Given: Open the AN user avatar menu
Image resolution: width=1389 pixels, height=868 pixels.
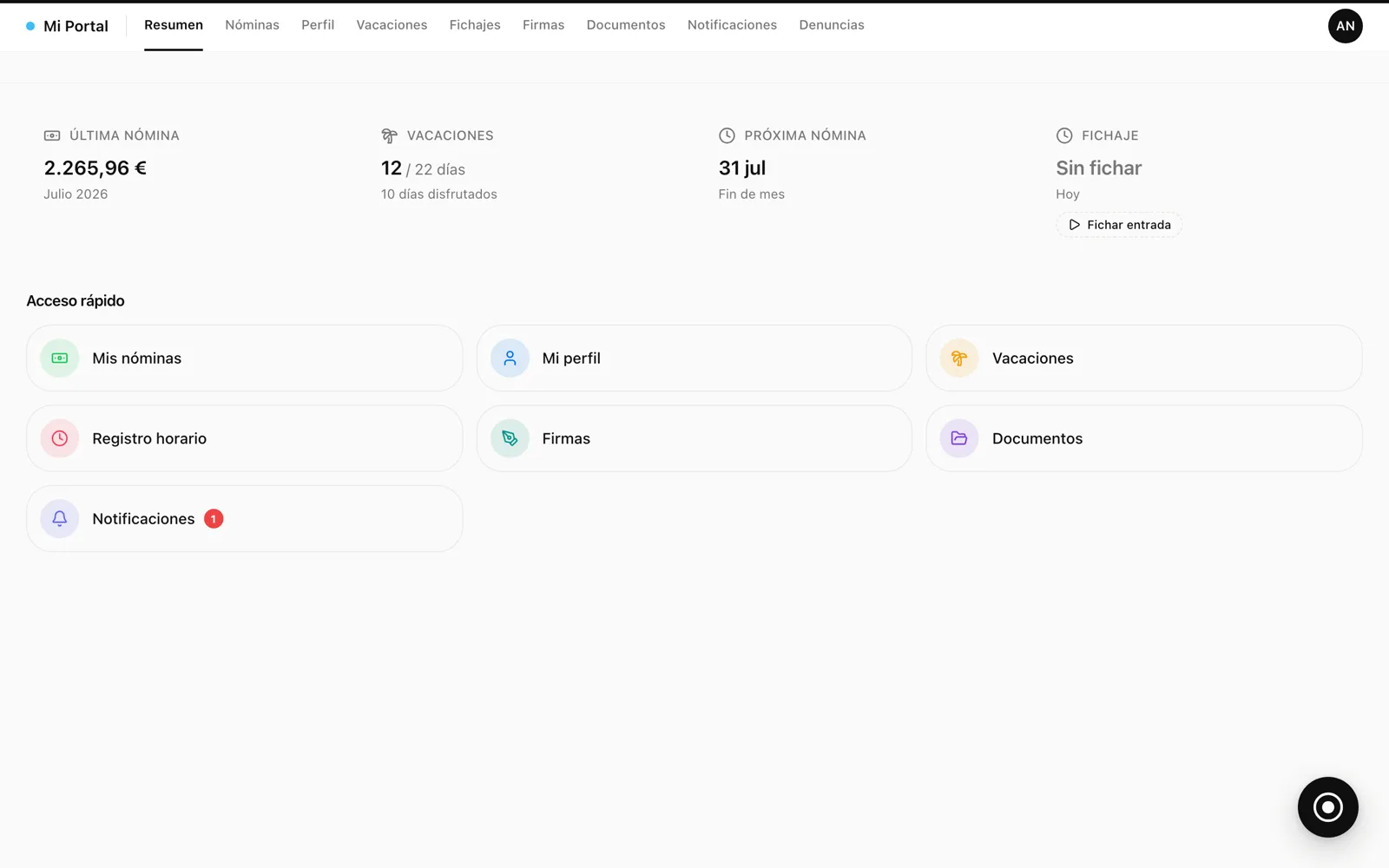Looking at the screenshot, I should [x=1345, y=26].
